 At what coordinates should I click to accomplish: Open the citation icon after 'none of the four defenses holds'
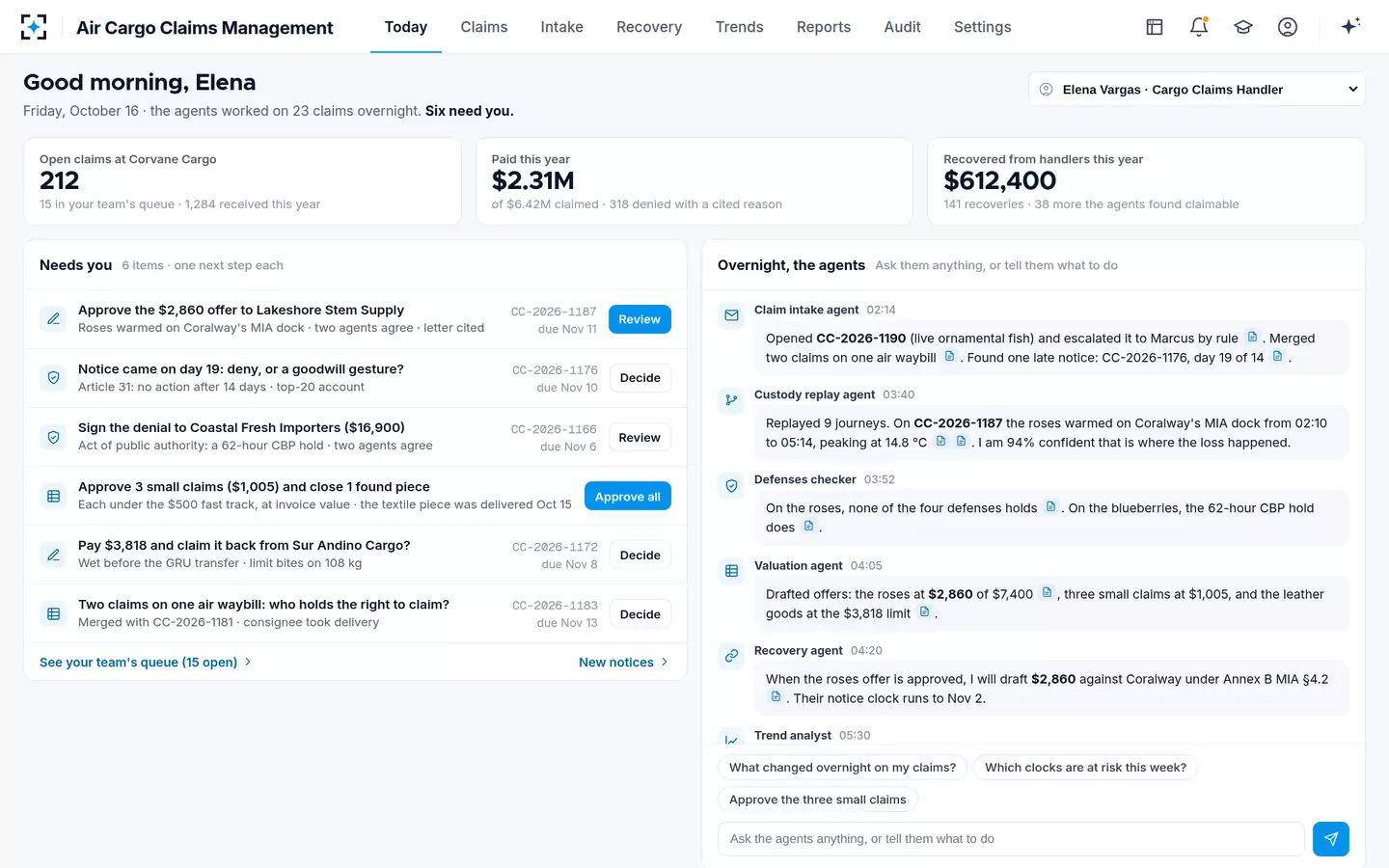1051,507
